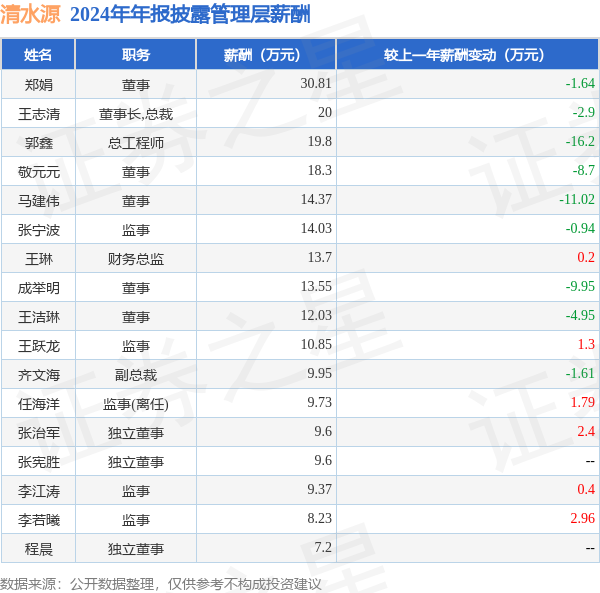
Task: Click change value -1.61
Action: coord(580,374)
